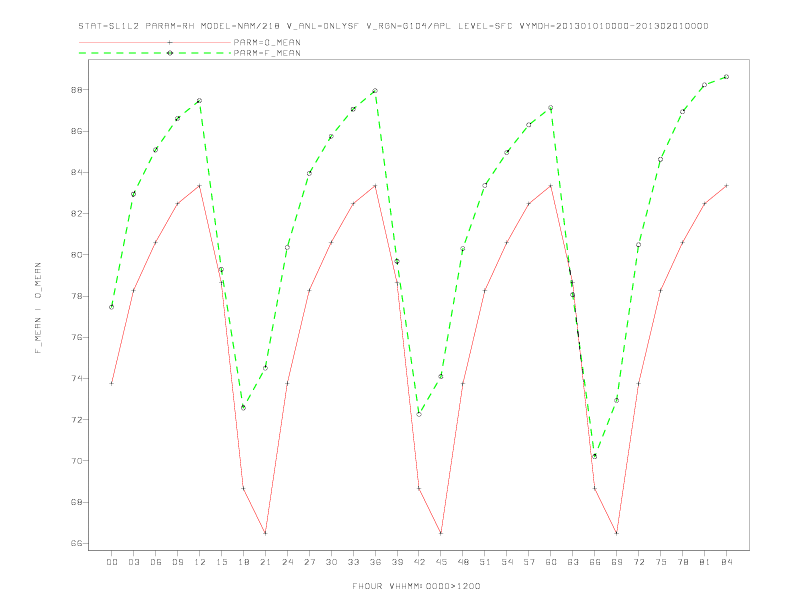Click x-axis tick label 48
This screenshot has height=612, width=792.
[463, 562]
